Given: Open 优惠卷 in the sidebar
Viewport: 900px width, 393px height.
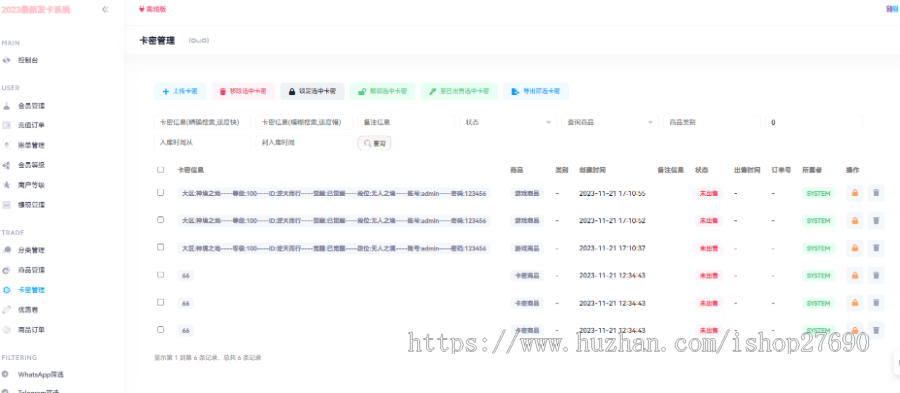Looking at the screenshot, I should coord(28,310).
